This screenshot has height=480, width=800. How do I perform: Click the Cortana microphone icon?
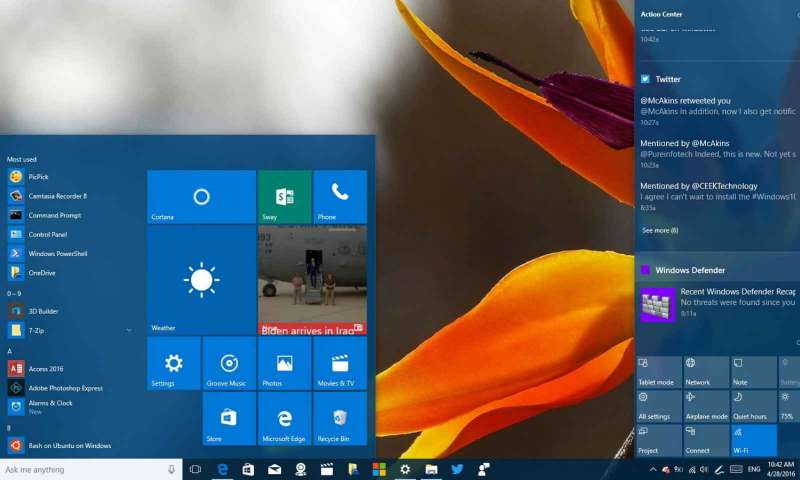(171, 469)
